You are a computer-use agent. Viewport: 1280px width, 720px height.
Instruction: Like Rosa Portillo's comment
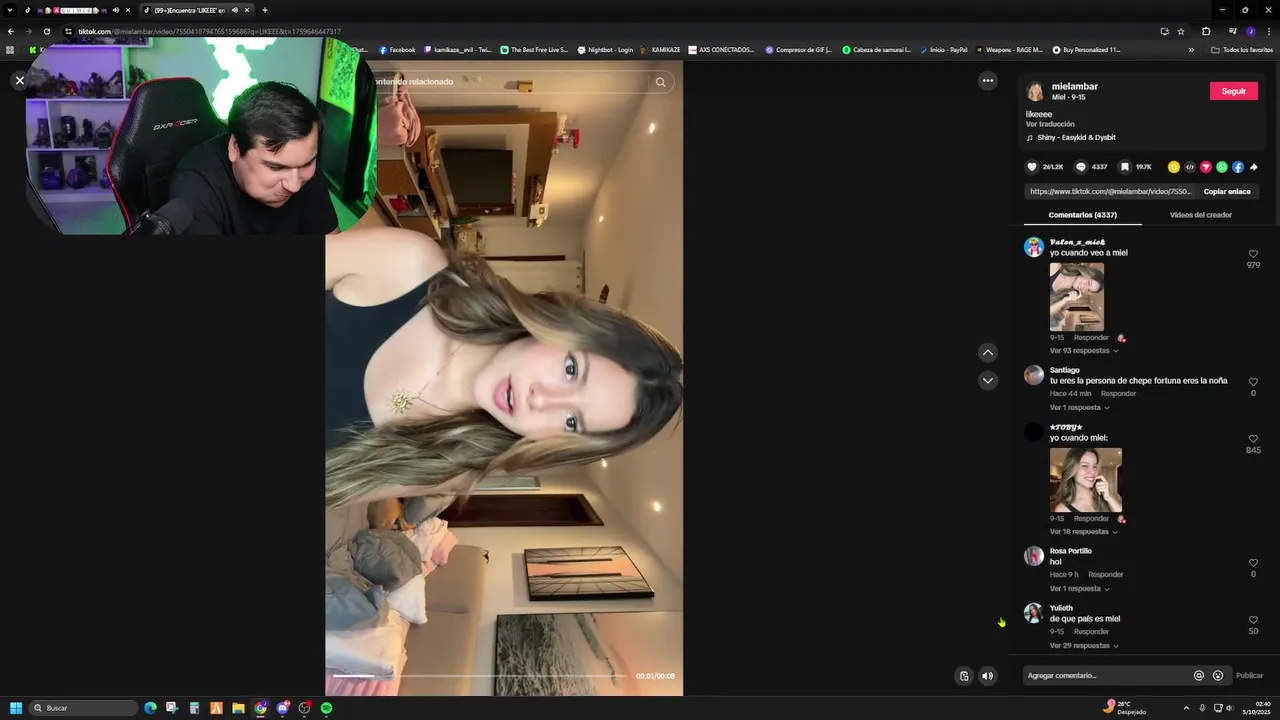pos(1253,563)
